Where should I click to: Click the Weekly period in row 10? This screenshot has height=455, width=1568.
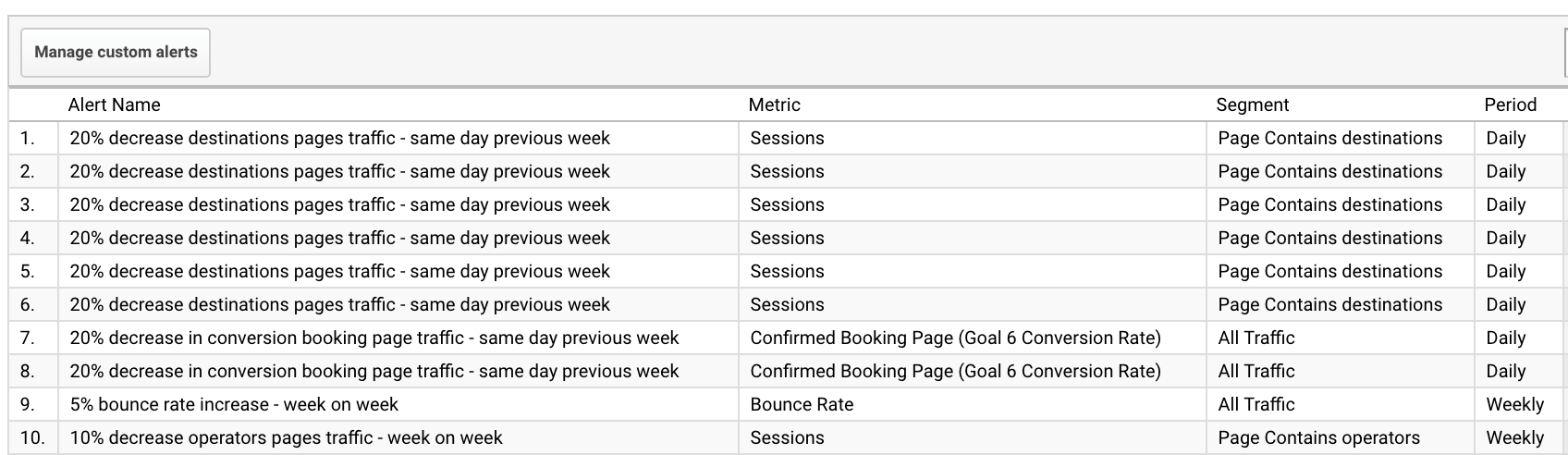click(1514, 438)
